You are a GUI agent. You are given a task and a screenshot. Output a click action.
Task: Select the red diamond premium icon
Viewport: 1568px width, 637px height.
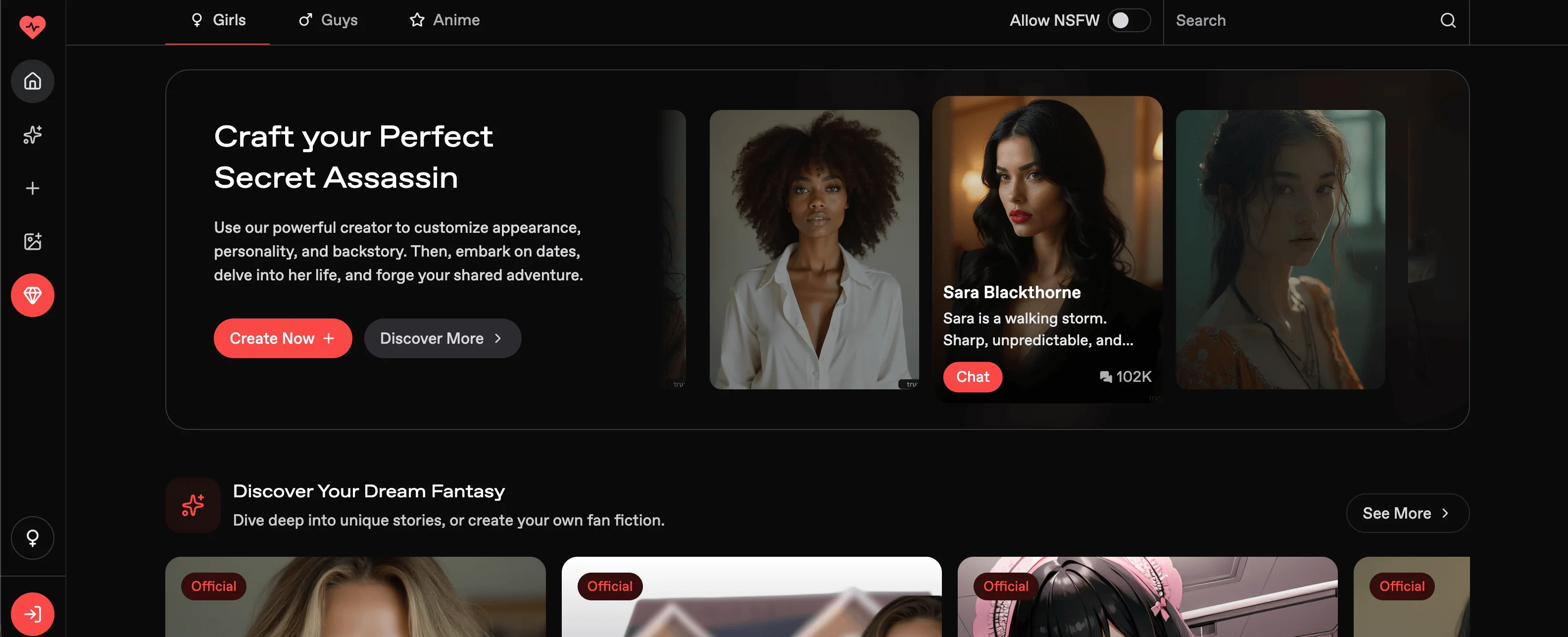(32, 295)
